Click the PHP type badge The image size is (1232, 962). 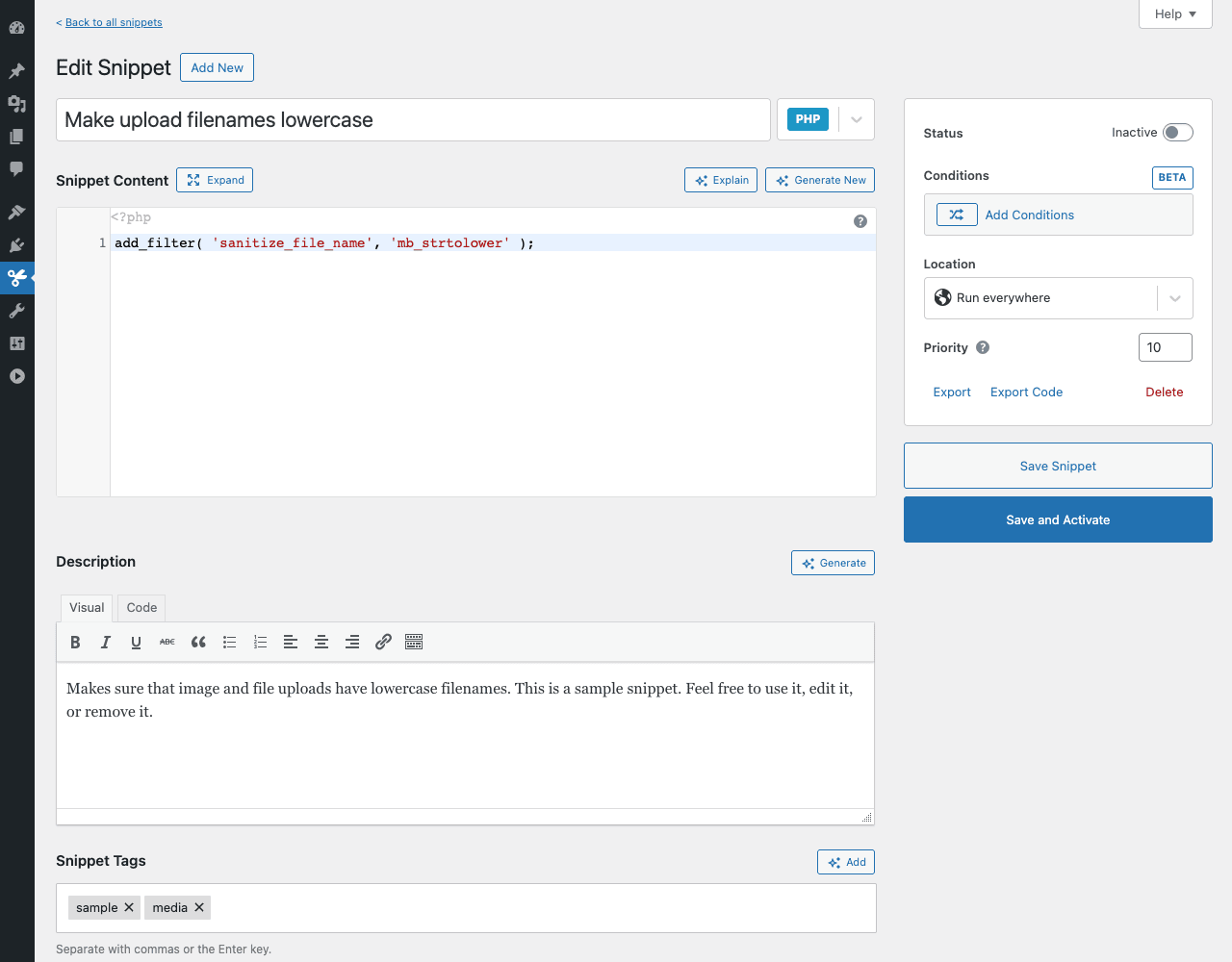(808, 119)
